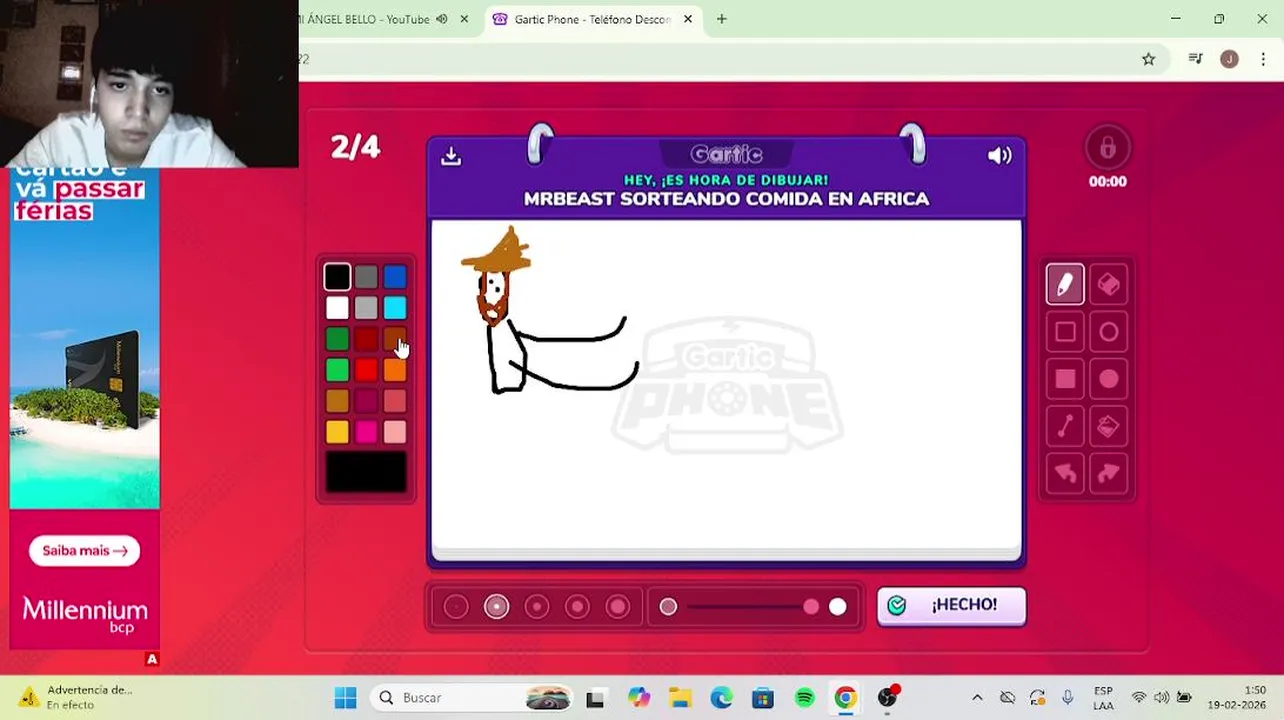Open Spotify from the taskbar
The height and width of the screenshot is (720, 1284).
pyautogui.click(x=804, y=698)
